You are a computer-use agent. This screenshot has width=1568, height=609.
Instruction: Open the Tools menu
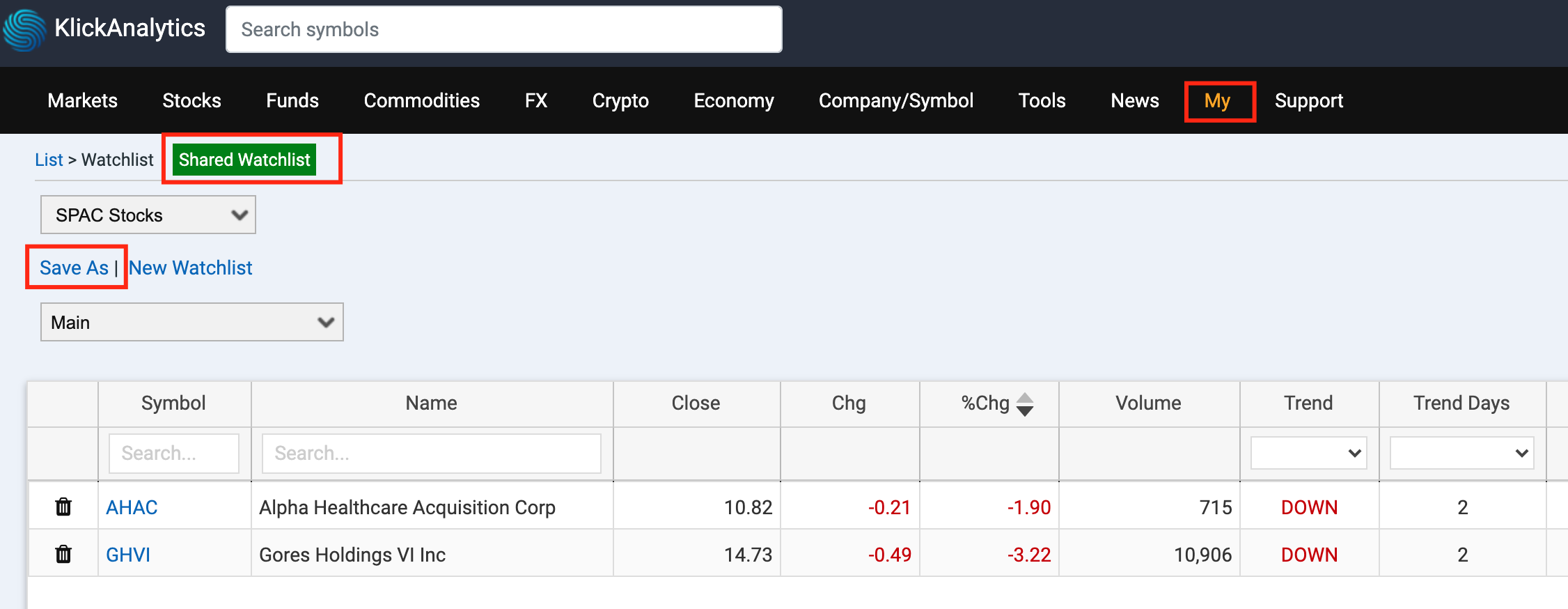1042,100
